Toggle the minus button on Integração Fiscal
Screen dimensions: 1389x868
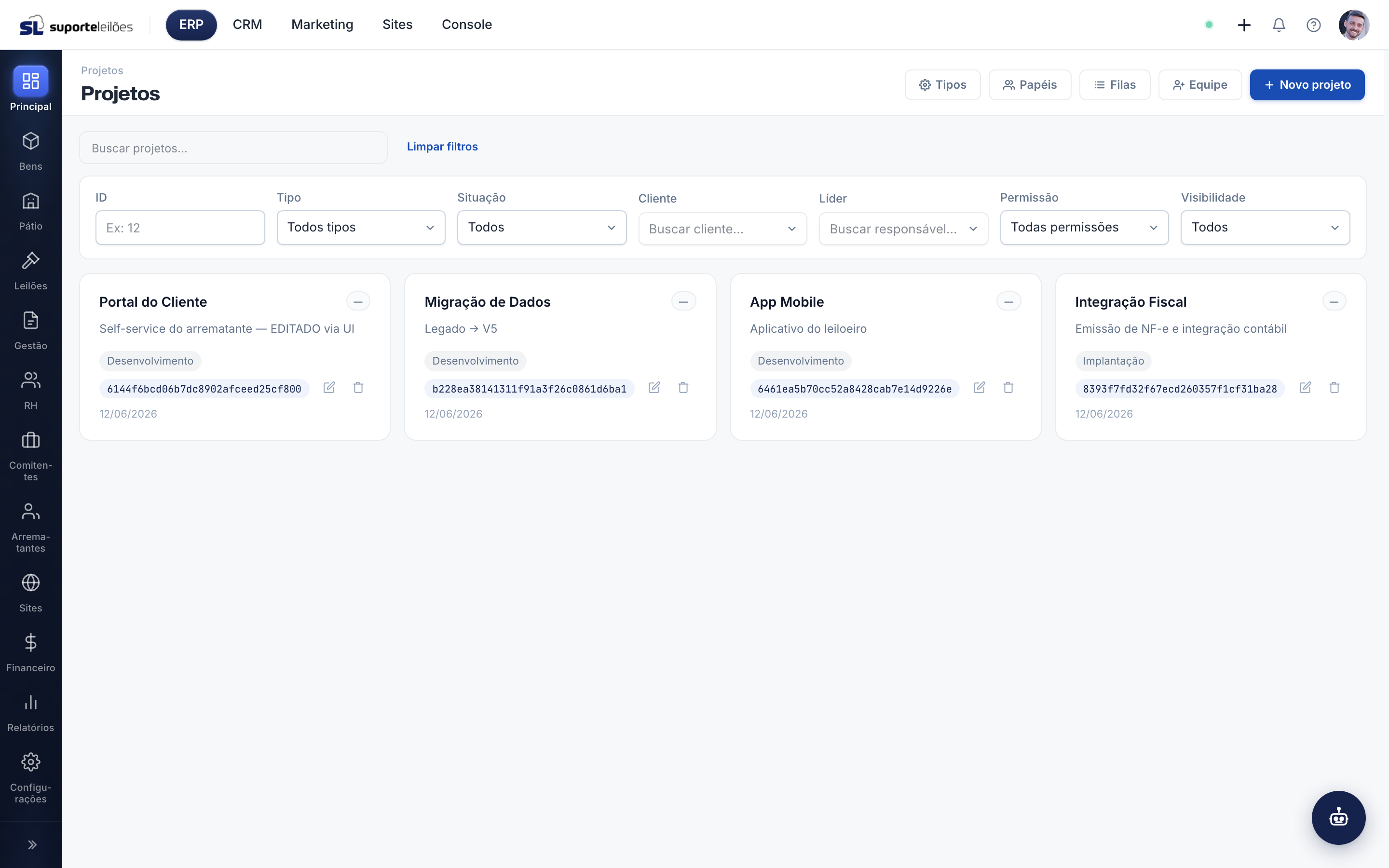[x=1334, y=301]
